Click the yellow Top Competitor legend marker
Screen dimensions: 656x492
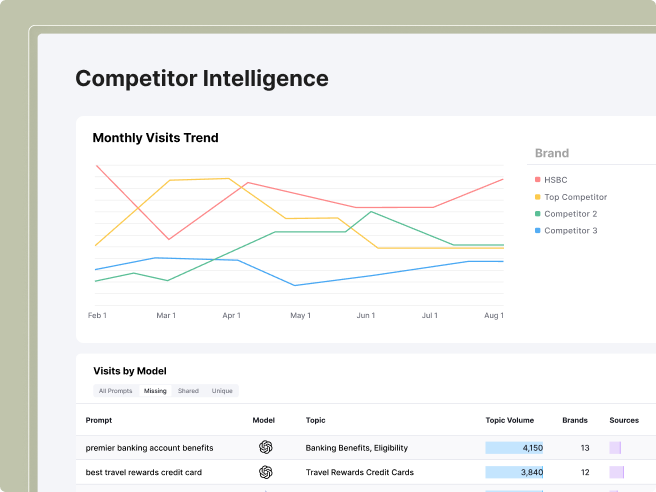click(538, 197)
